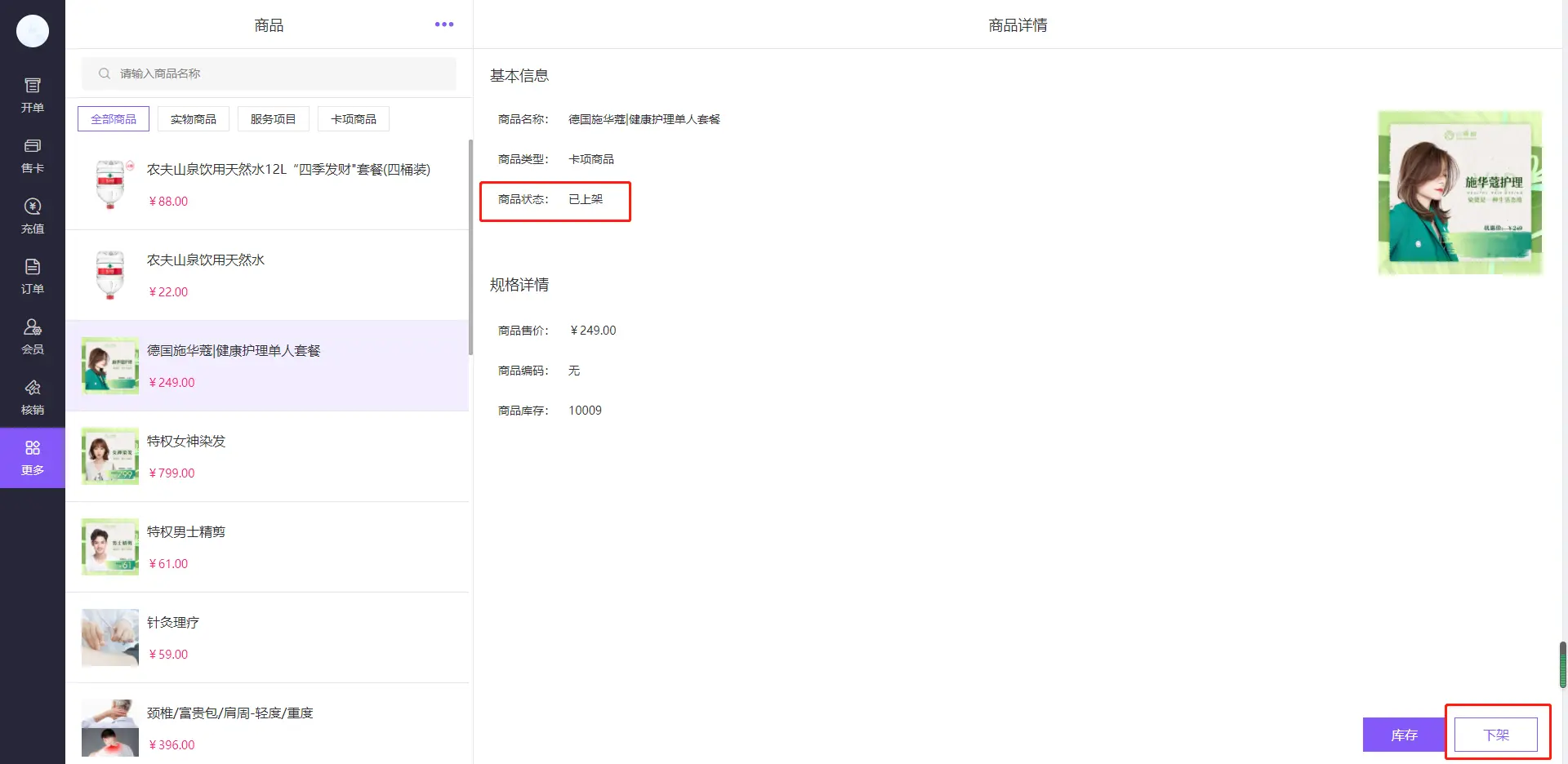This screenshot has width=1568, height=764.
Task: Open the 开单 billing sidebar icon
Action: click(33, 95)
